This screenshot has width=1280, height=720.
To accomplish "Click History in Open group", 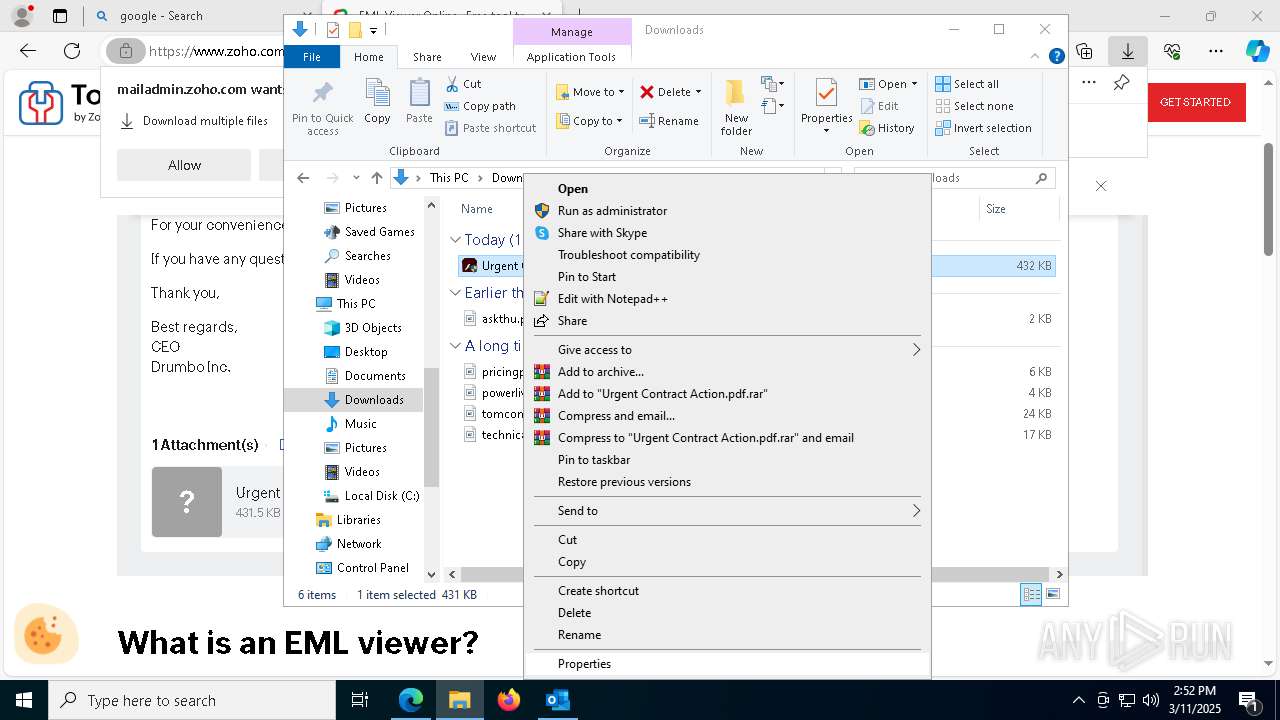I will coord(886,128).
